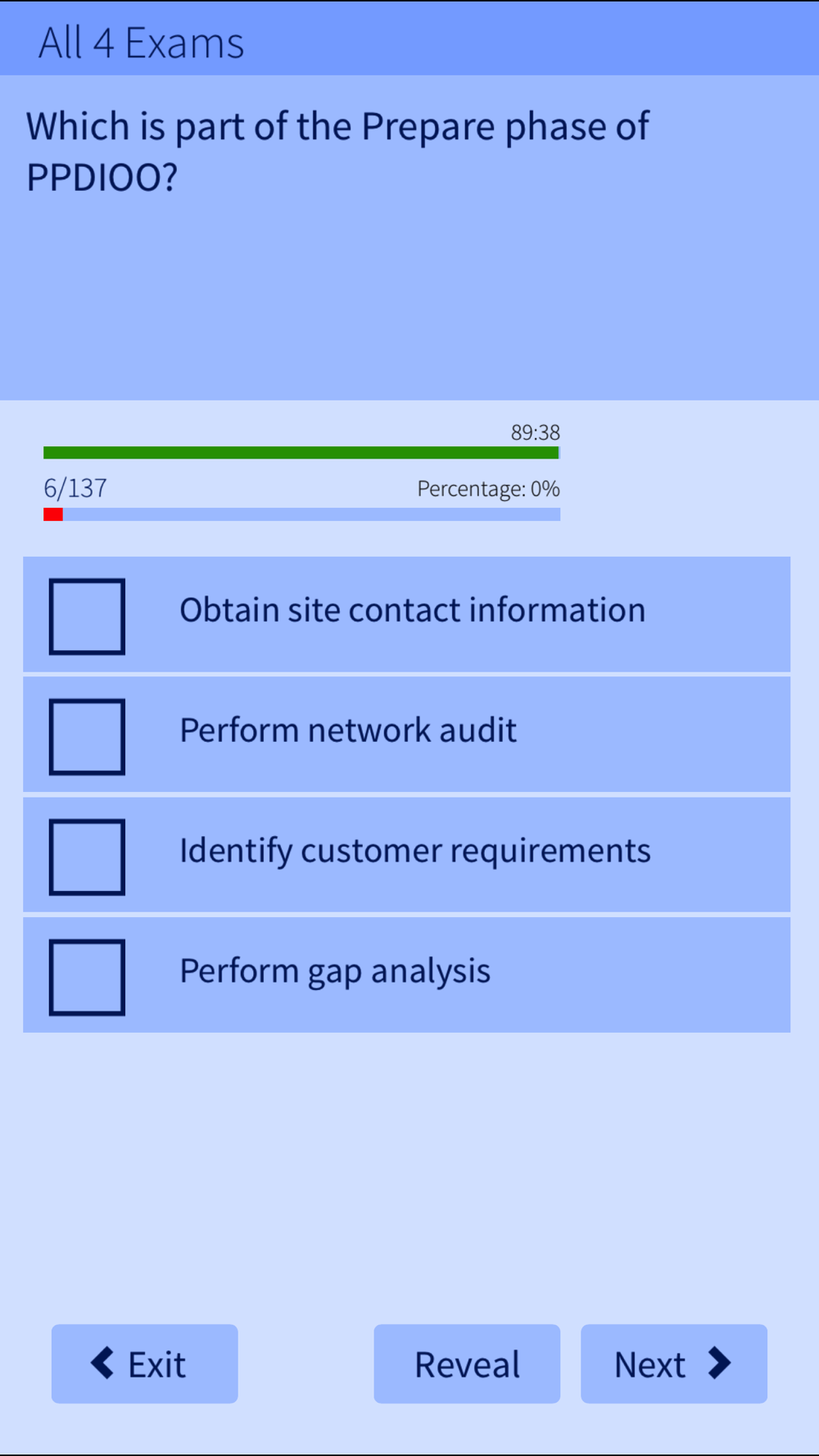Choose the 'Perform gap analysis' answer row
Image resolution: width=819 pixels, height=1456 pixels.
point(407,975)
